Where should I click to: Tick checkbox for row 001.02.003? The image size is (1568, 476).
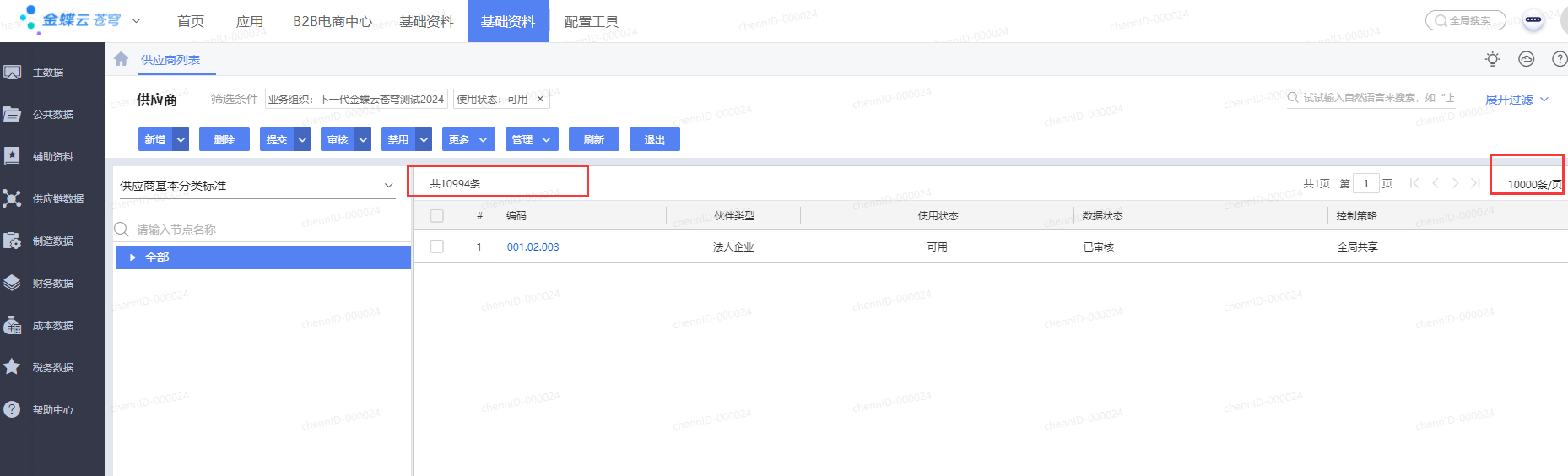tap(436, 246)
